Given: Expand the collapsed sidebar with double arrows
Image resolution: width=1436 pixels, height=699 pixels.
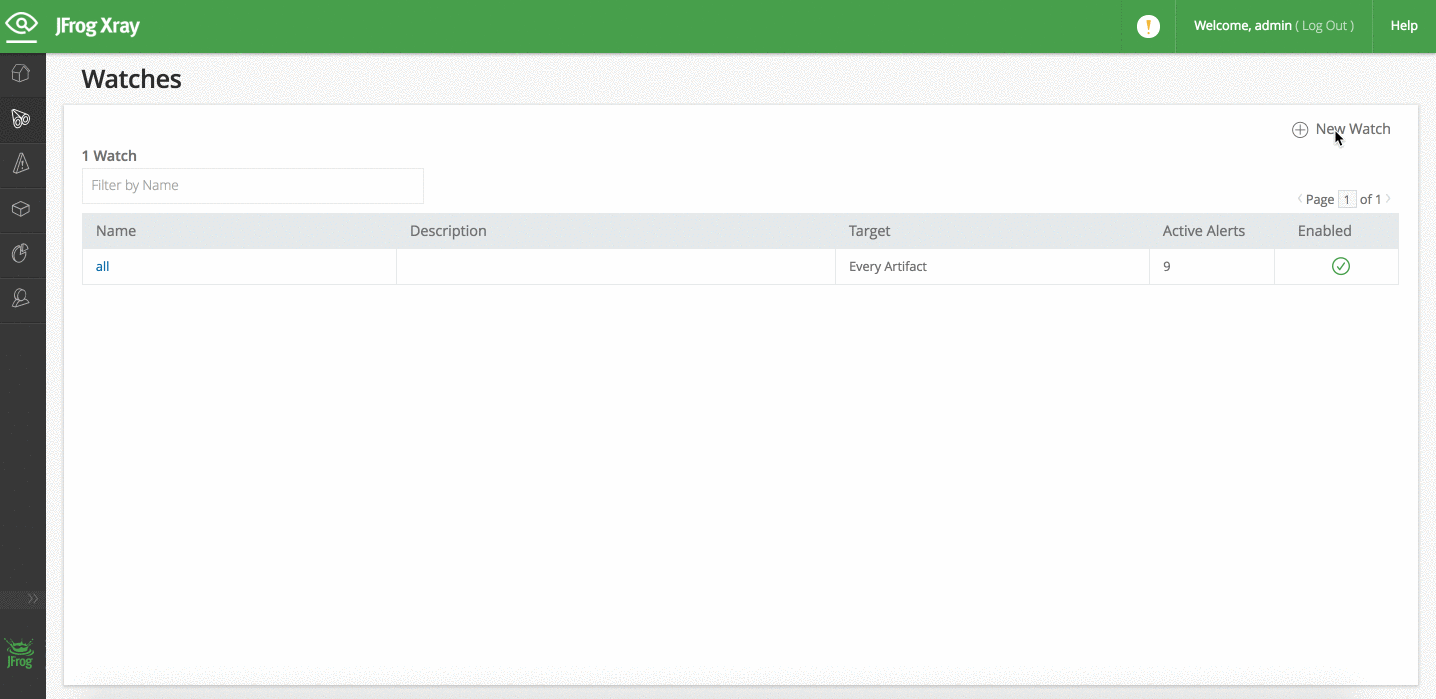Looking at the screenshot, I should 22,598.
